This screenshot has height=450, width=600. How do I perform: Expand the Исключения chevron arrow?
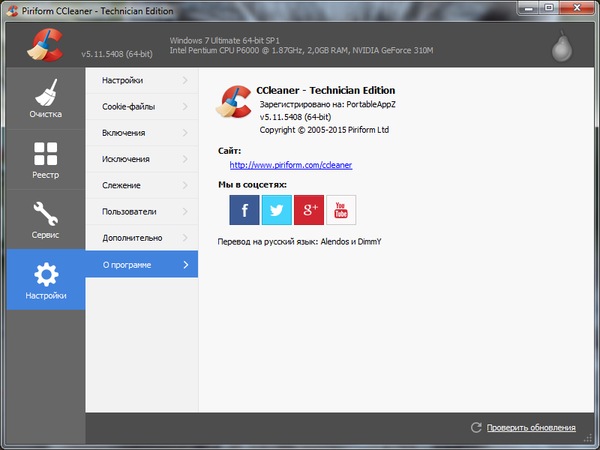pyautogui.click(x=185, y=159)
